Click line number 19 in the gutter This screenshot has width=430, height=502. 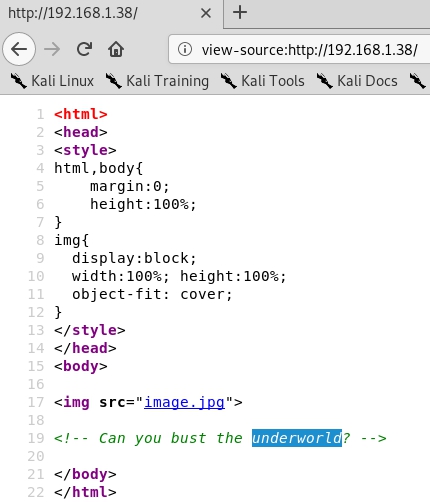[x=36, y=438]
